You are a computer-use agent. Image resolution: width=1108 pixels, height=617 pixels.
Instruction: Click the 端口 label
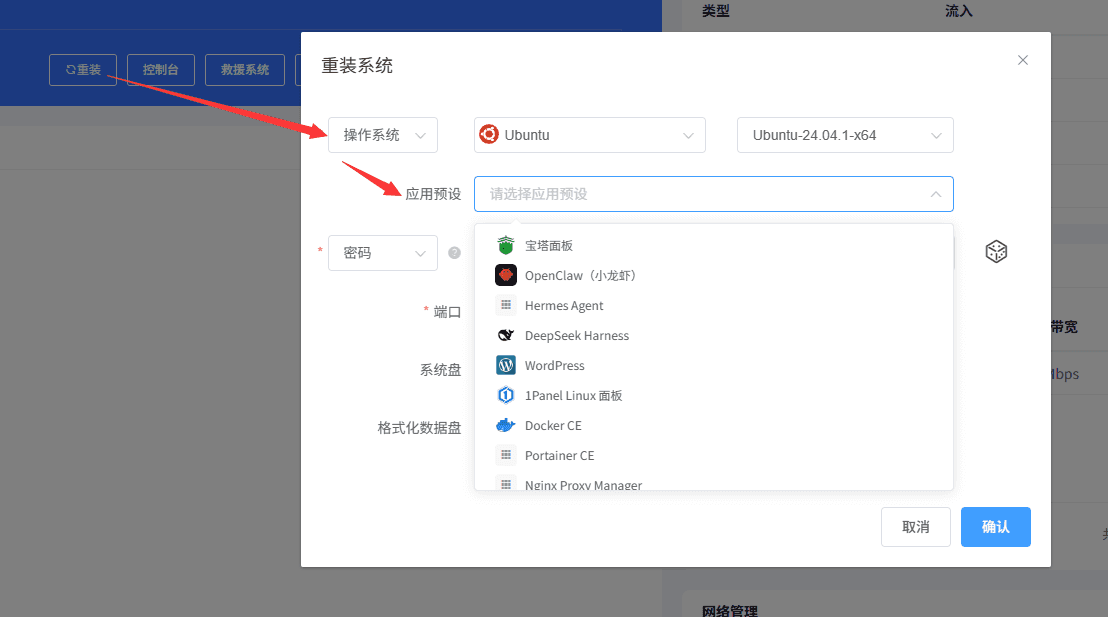pyautogui.click(x=447, y=312)
